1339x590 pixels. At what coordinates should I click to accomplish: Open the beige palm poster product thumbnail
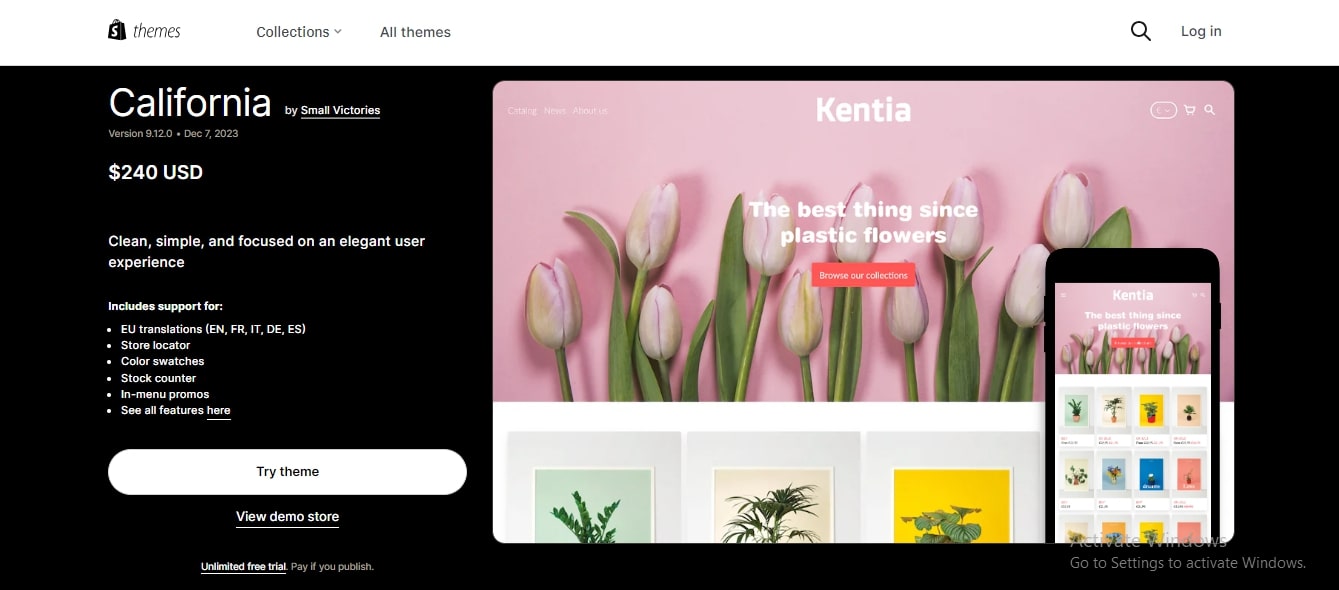point(773,487)
